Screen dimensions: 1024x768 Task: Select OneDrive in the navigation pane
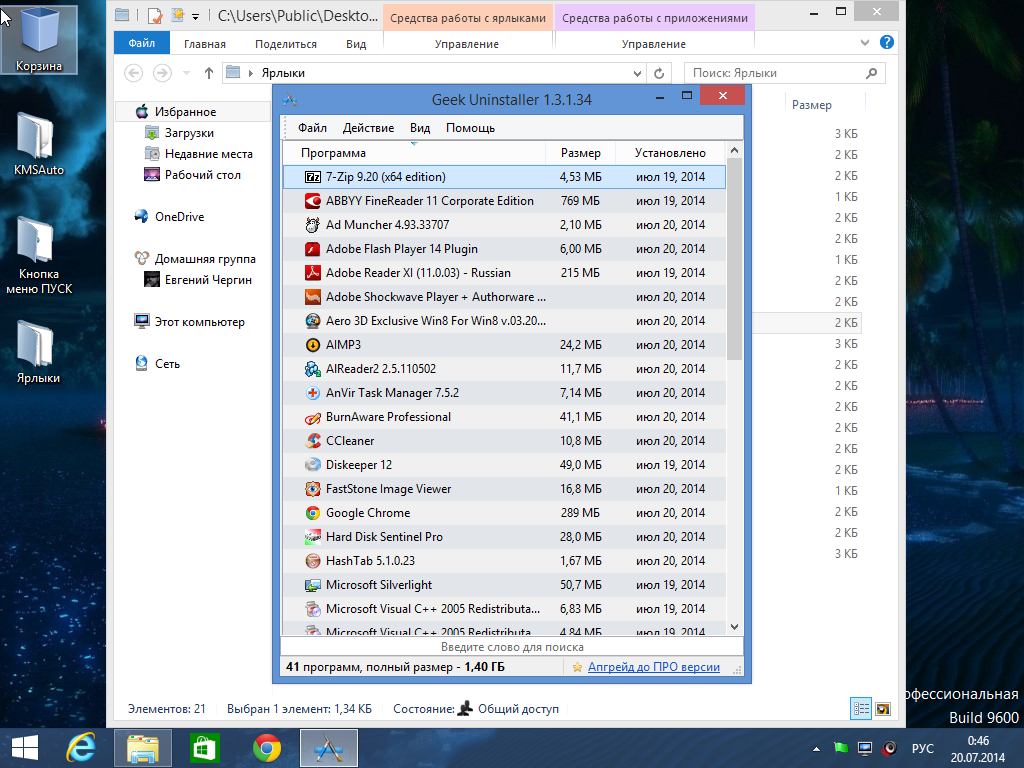(x=179, y=217)
